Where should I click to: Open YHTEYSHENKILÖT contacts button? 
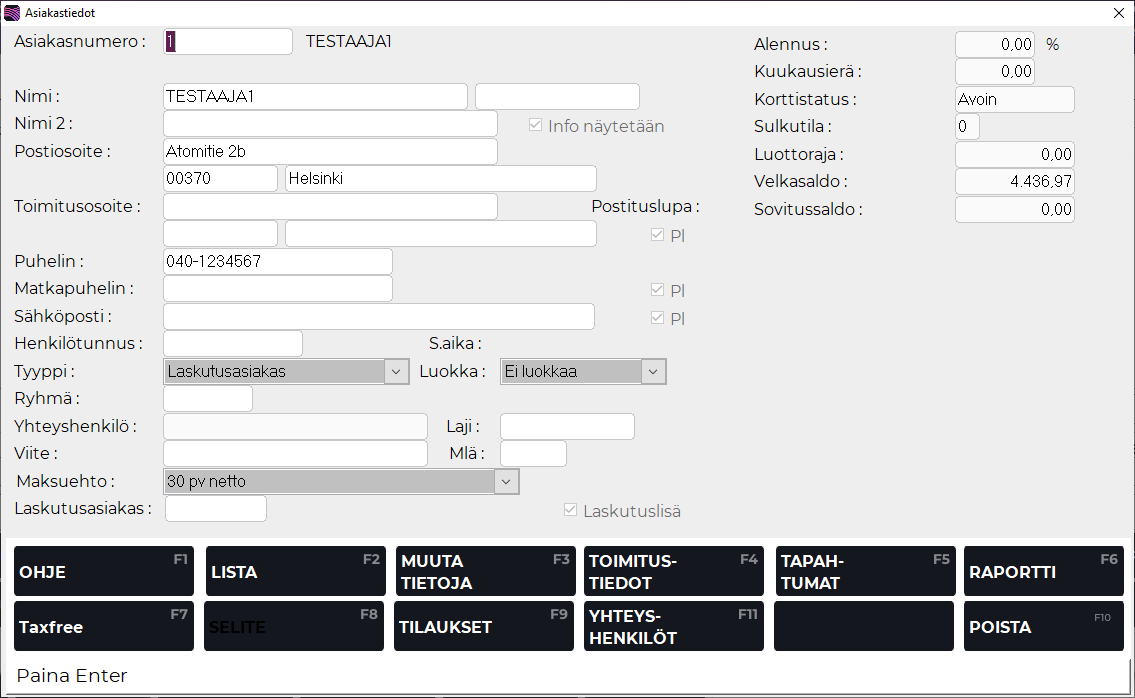(674, 626)
